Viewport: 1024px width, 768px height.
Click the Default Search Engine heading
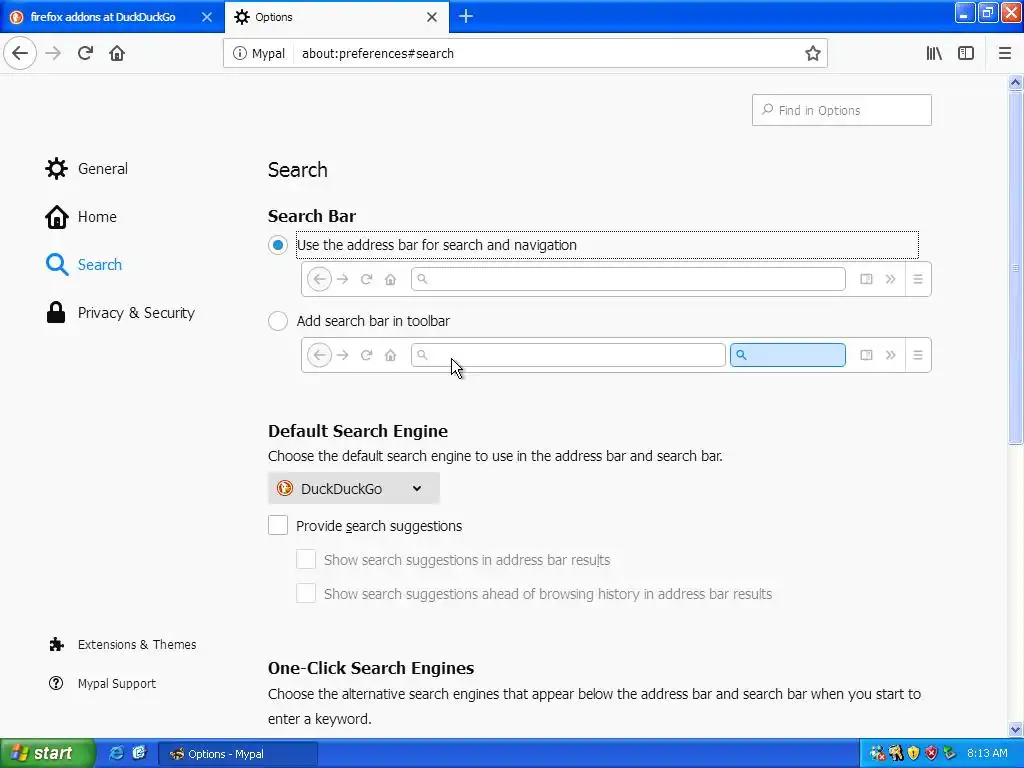(358, 431)
